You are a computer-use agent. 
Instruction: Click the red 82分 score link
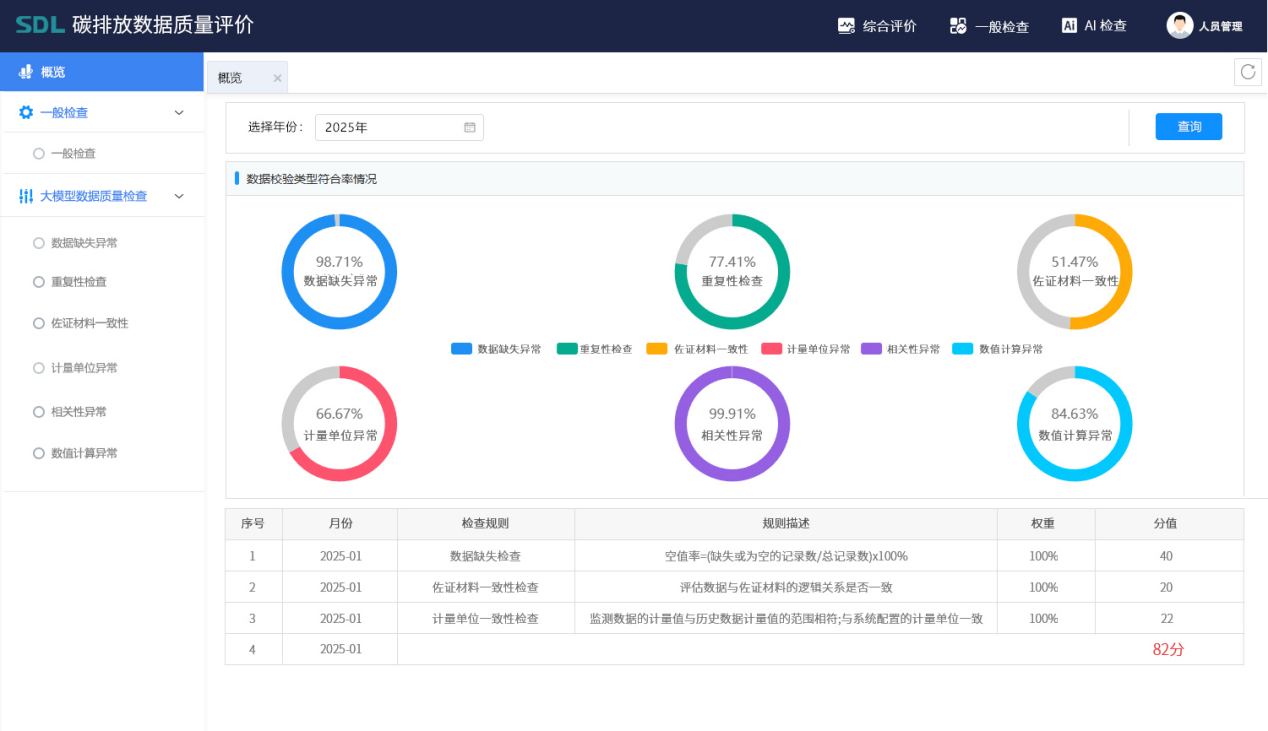[x=1168, y=648]
